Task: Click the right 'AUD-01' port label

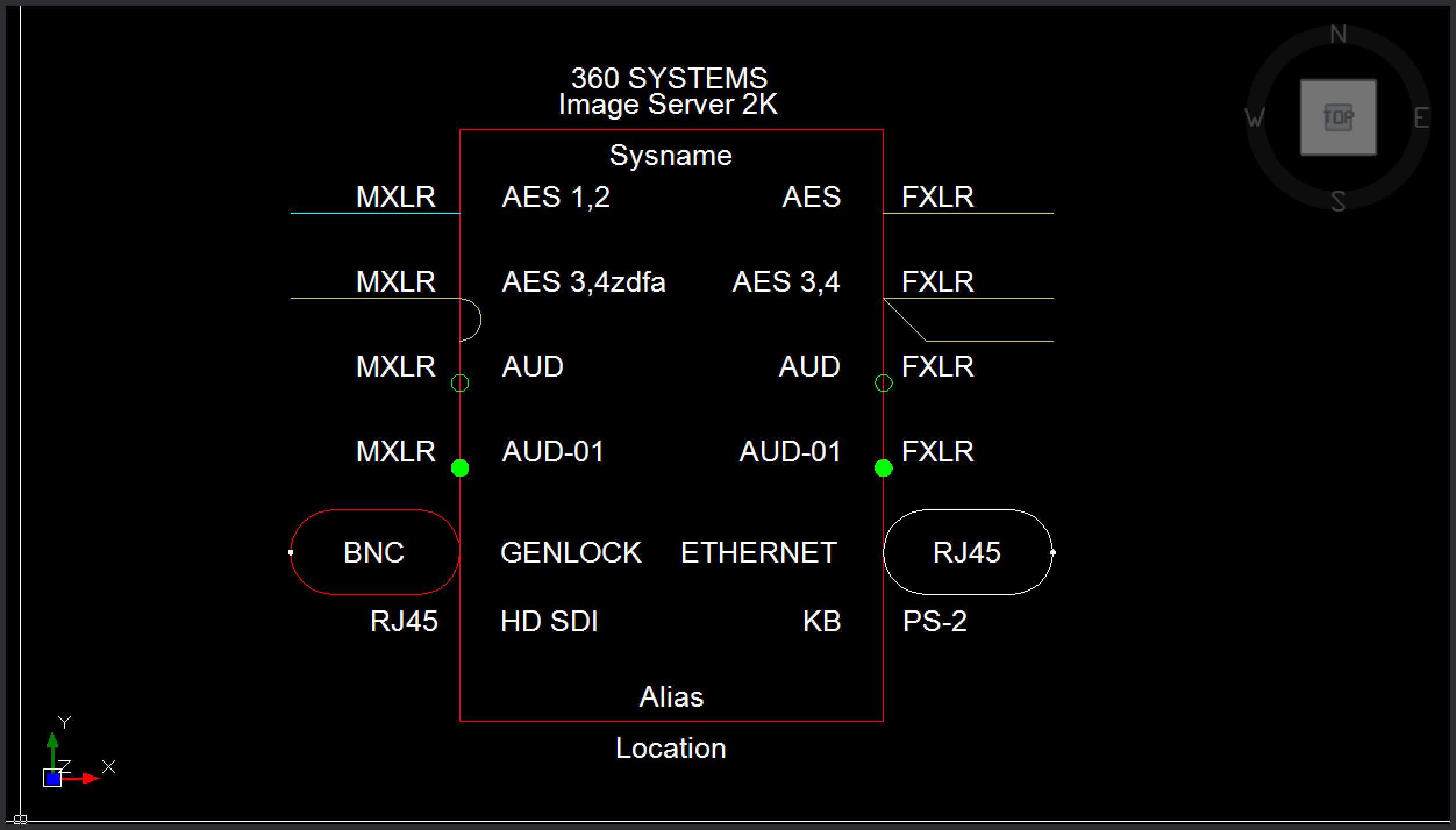Action: click(x=790, y=452)
